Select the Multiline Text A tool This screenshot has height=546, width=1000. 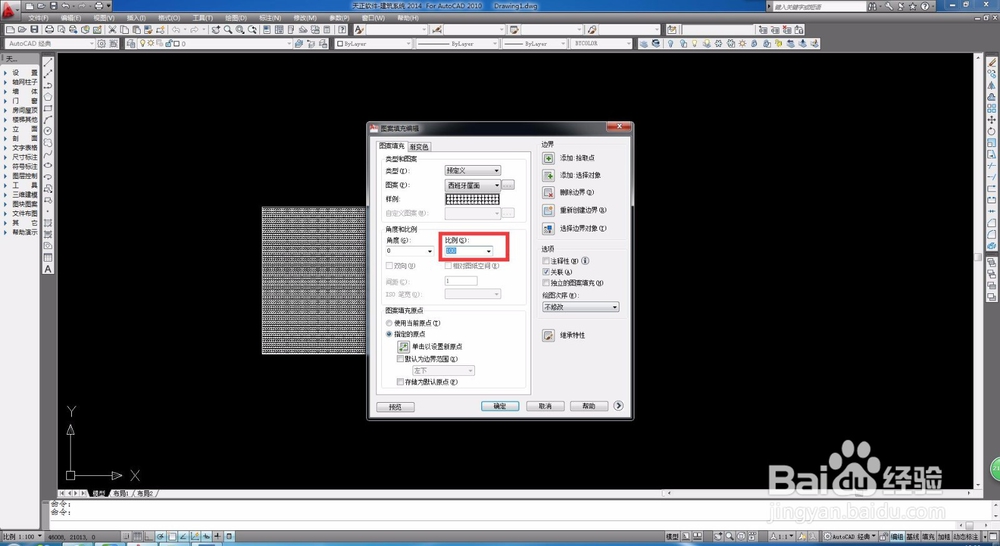(48, 269)
